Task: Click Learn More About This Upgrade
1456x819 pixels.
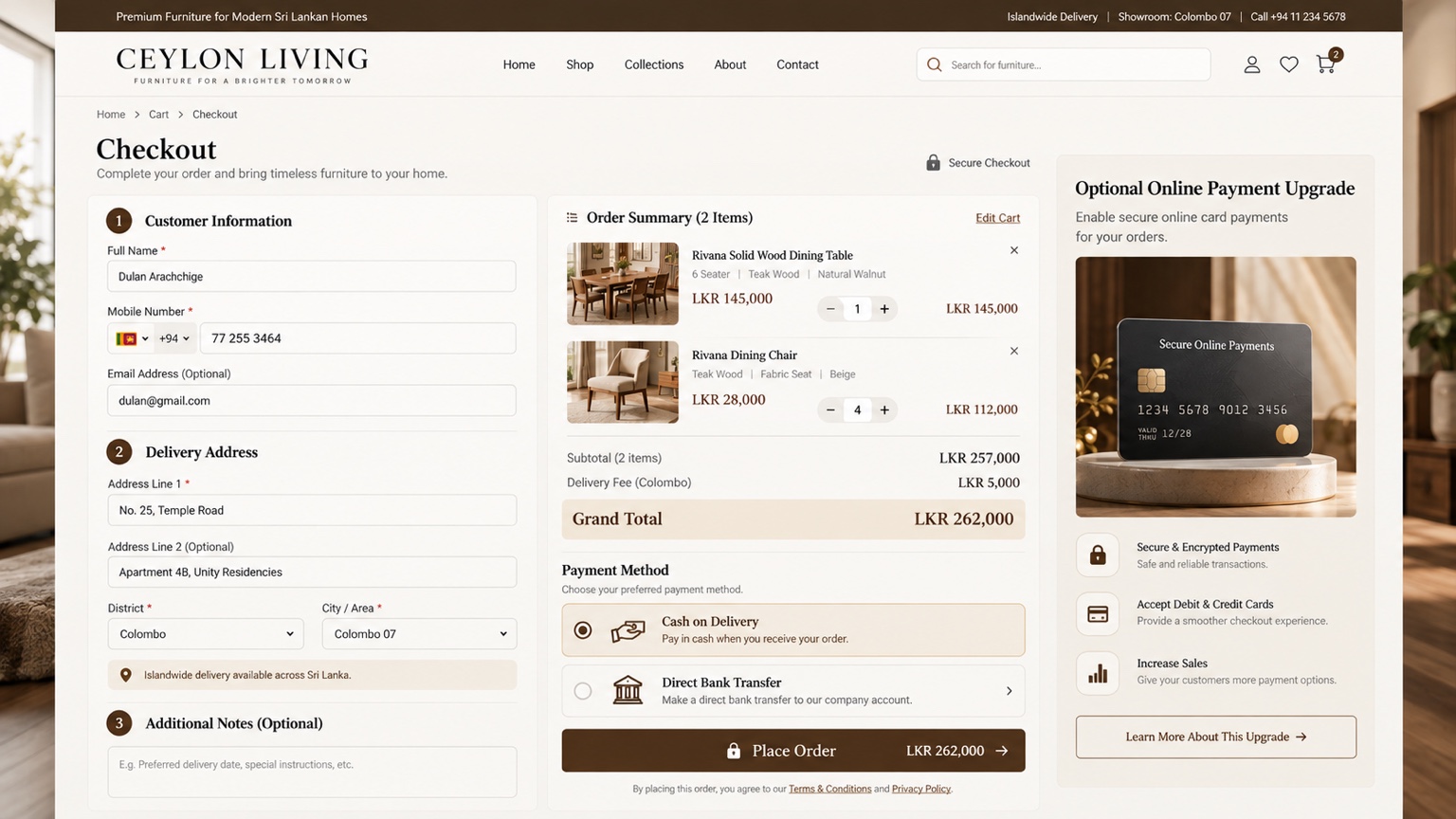Action: tap(1215, 737)
